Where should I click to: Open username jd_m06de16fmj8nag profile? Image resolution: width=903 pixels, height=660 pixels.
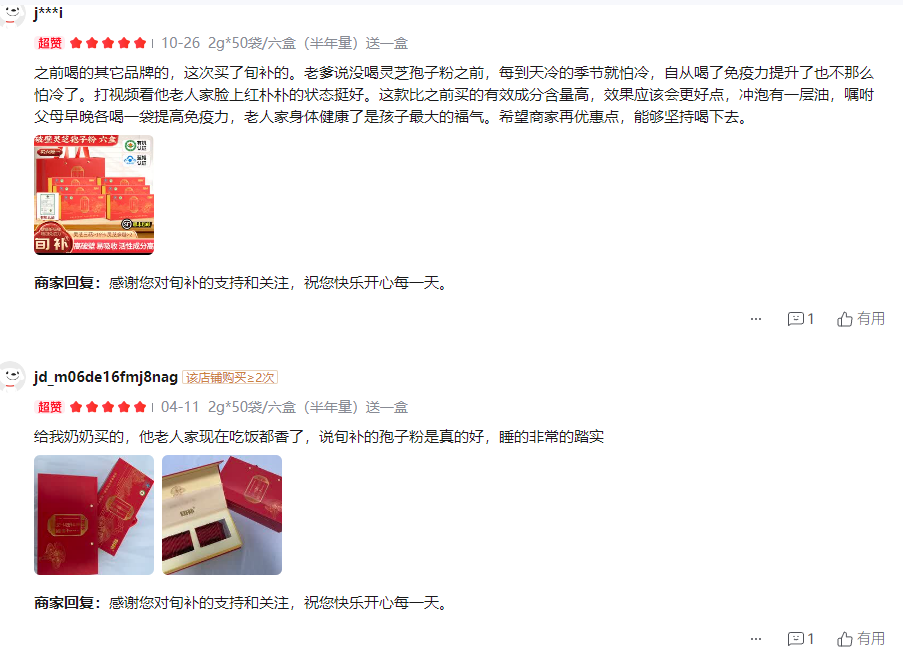click(x=105, y=377)
